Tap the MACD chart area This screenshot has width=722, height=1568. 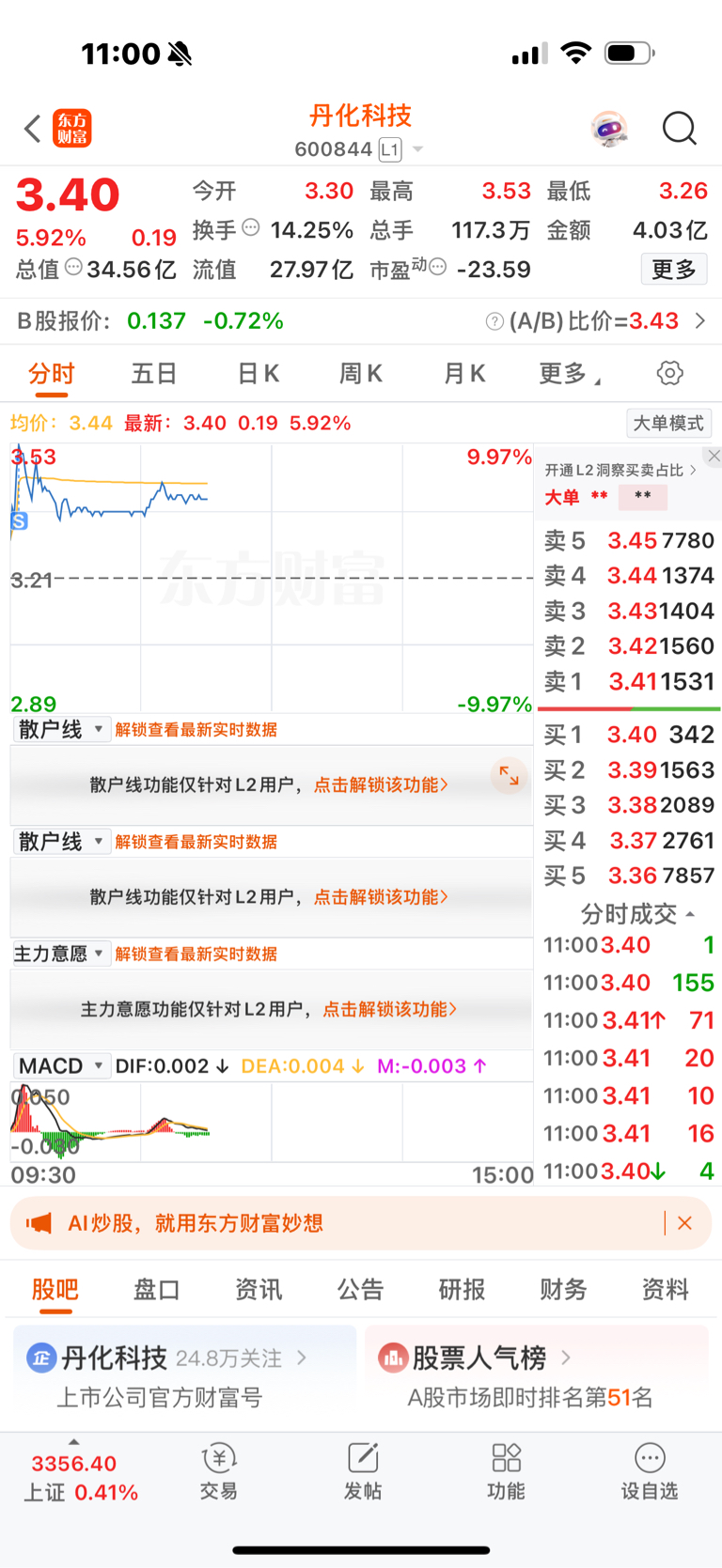point(272,1122)
